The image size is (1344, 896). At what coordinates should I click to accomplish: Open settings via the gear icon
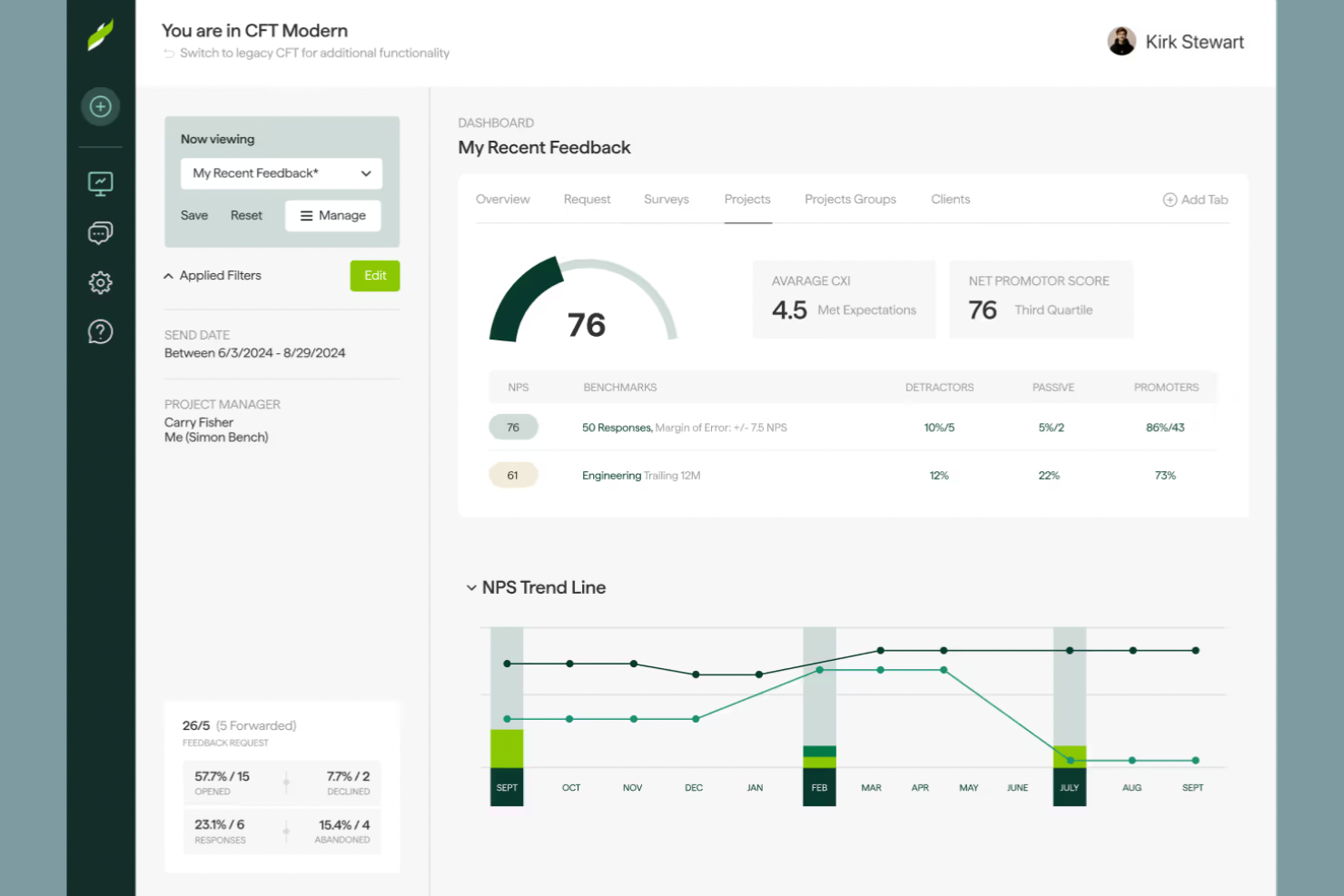(x=100, y=282)
